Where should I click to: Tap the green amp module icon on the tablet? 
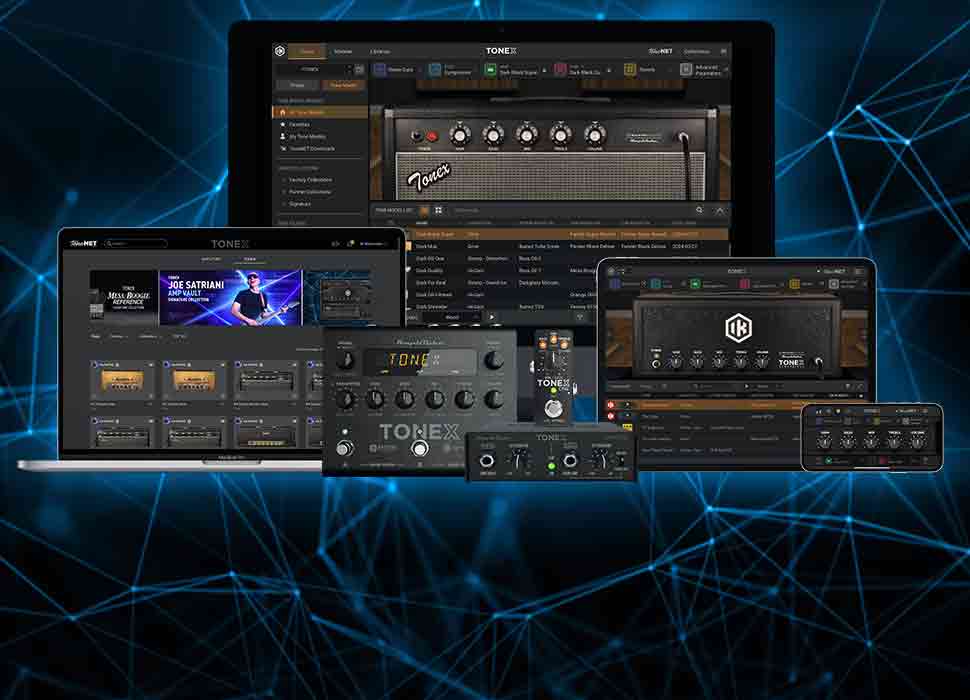695,284
